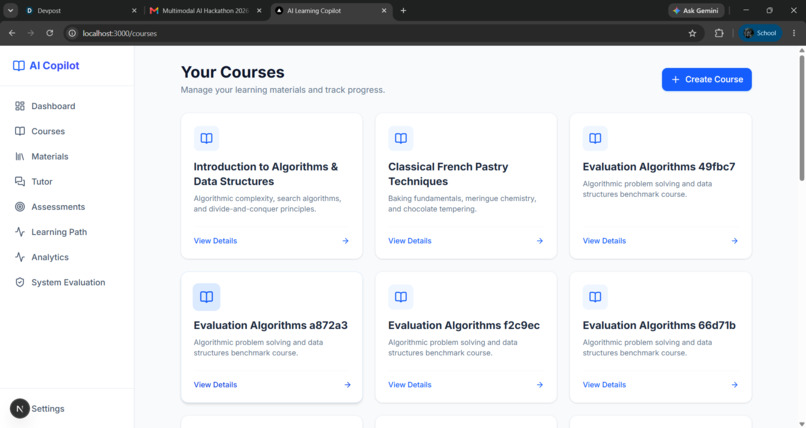Viewport: 806px width, 428px height.
Task: Bookmark this page with the star icon
Action: (692, 33)
